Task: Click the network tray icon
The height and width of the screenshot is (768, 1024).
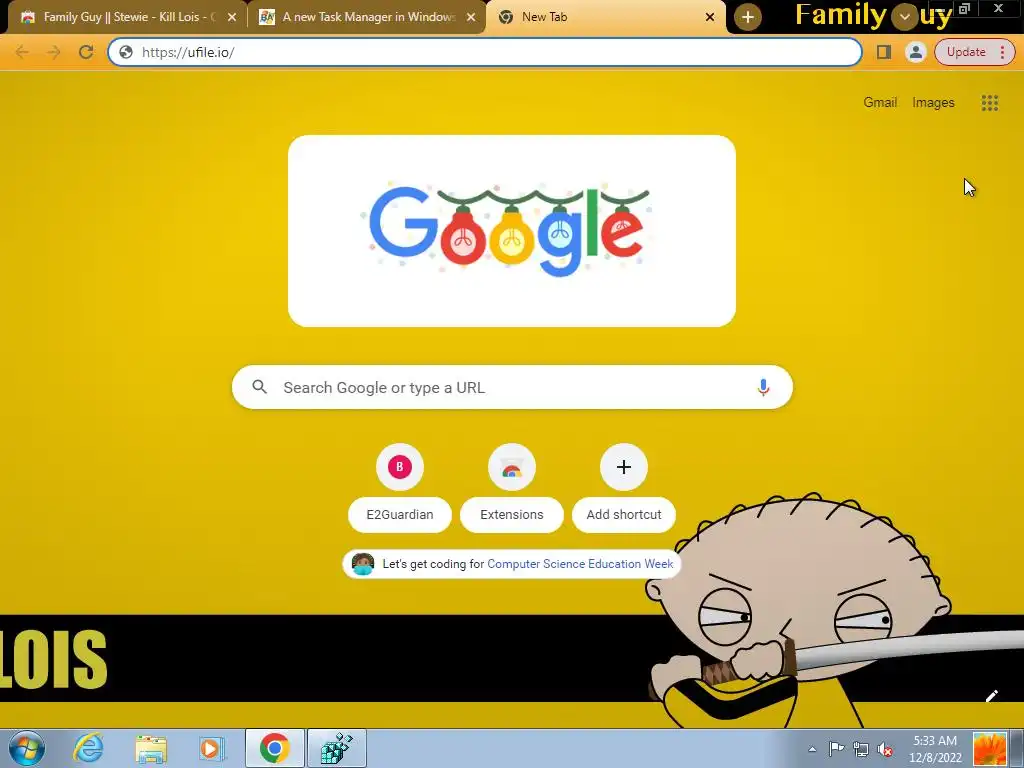Action: pos(861,749)
